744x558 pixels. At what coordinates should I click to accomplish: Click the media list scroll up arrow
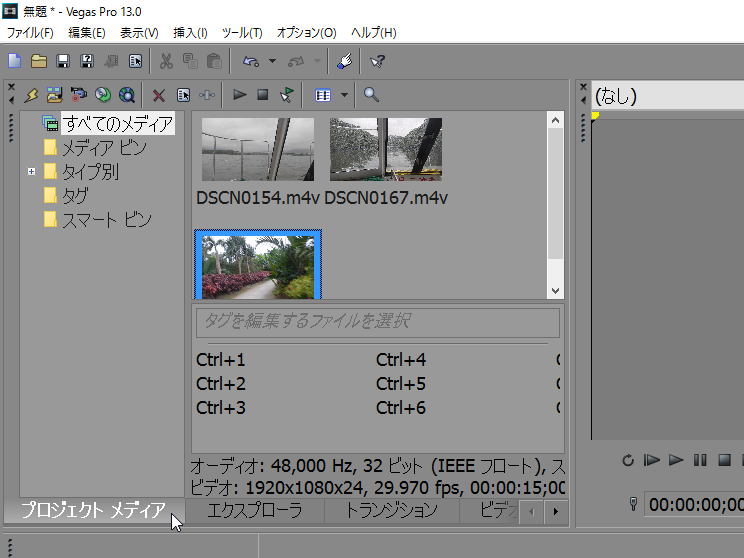point(555,121)
